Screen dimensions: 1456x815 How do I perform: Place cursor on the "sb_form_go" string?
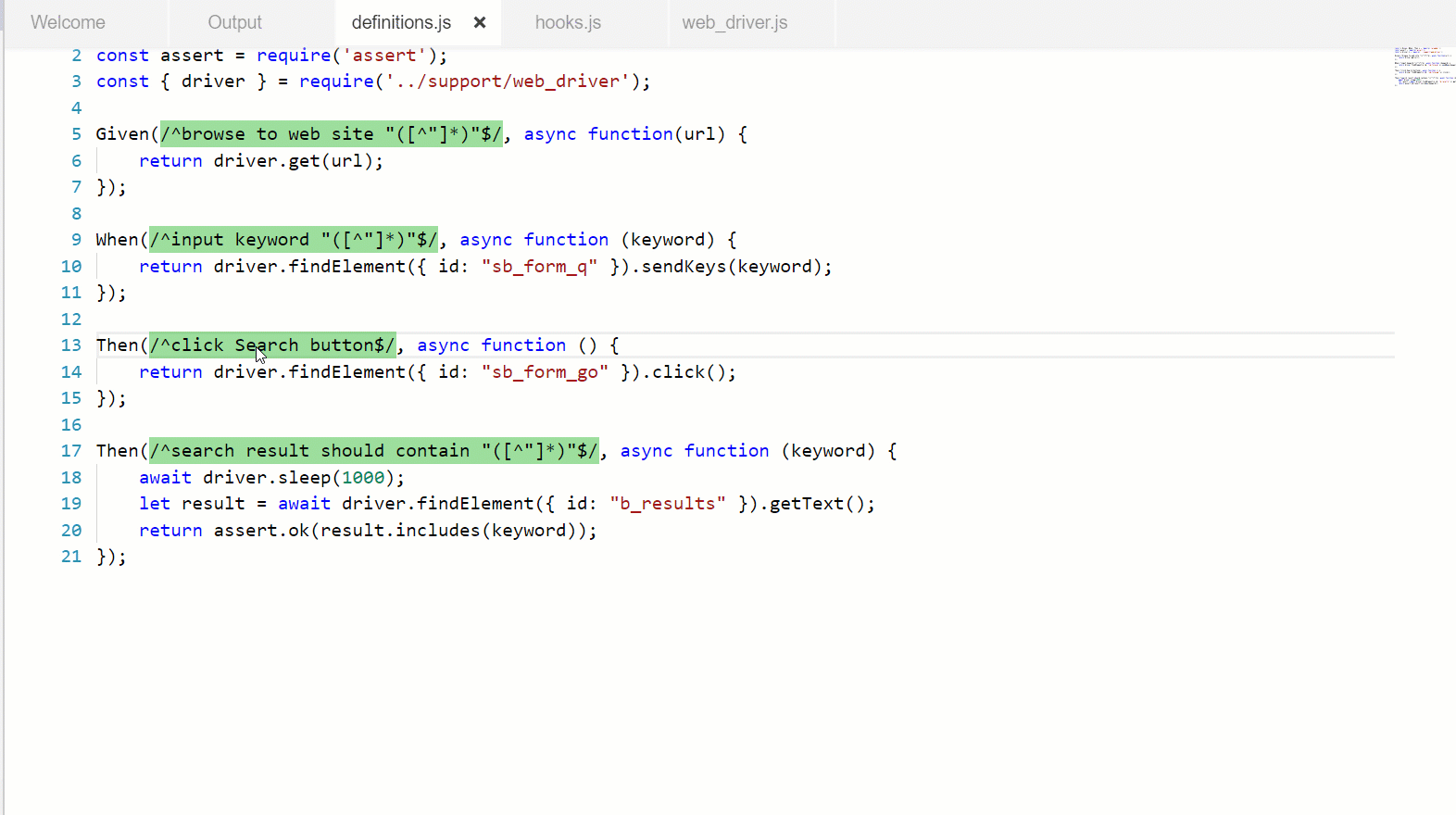pyautogui.click(x=545, y=372)
